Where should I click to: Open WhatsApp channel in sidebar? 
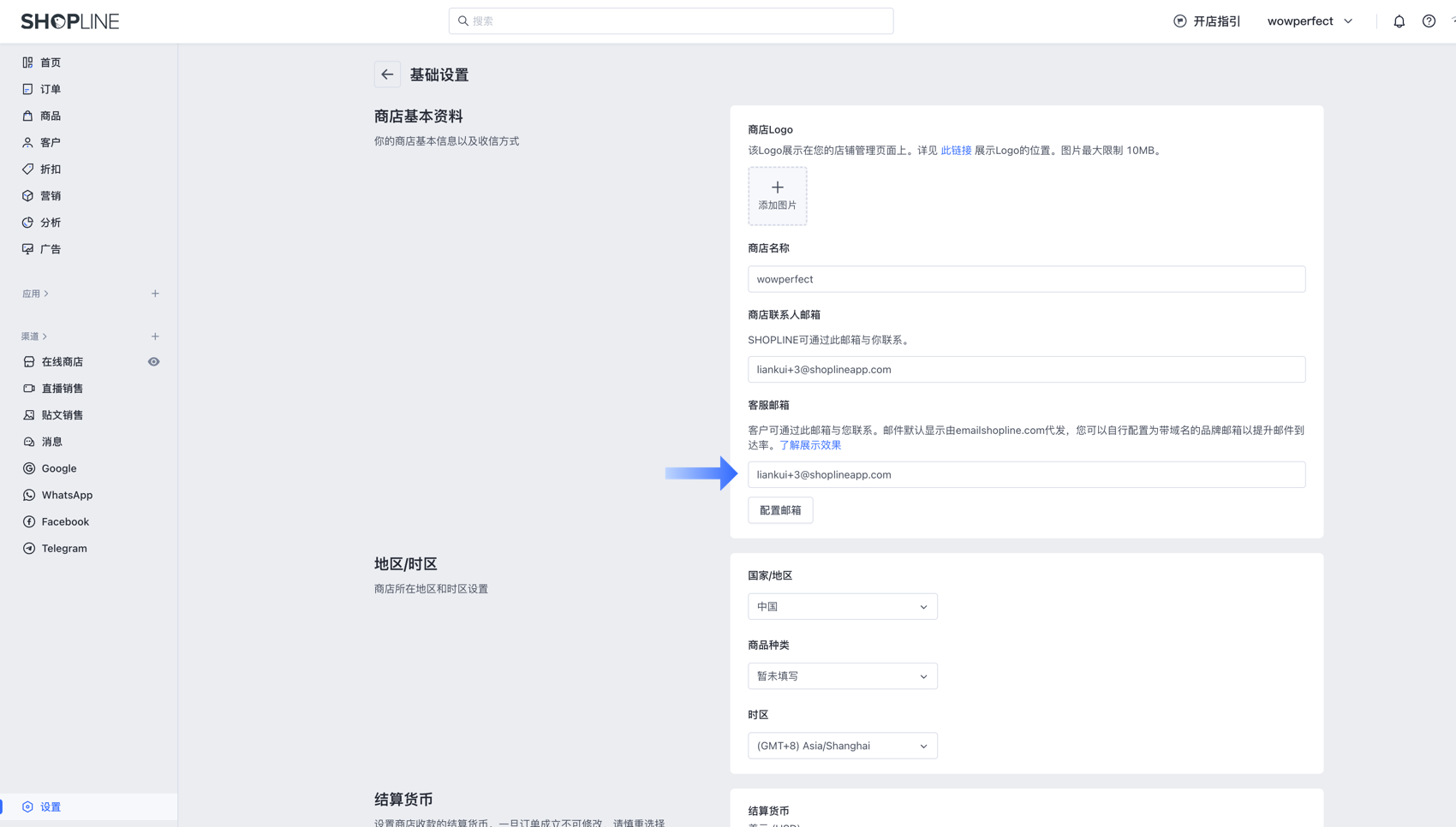(x=67, y=495)
